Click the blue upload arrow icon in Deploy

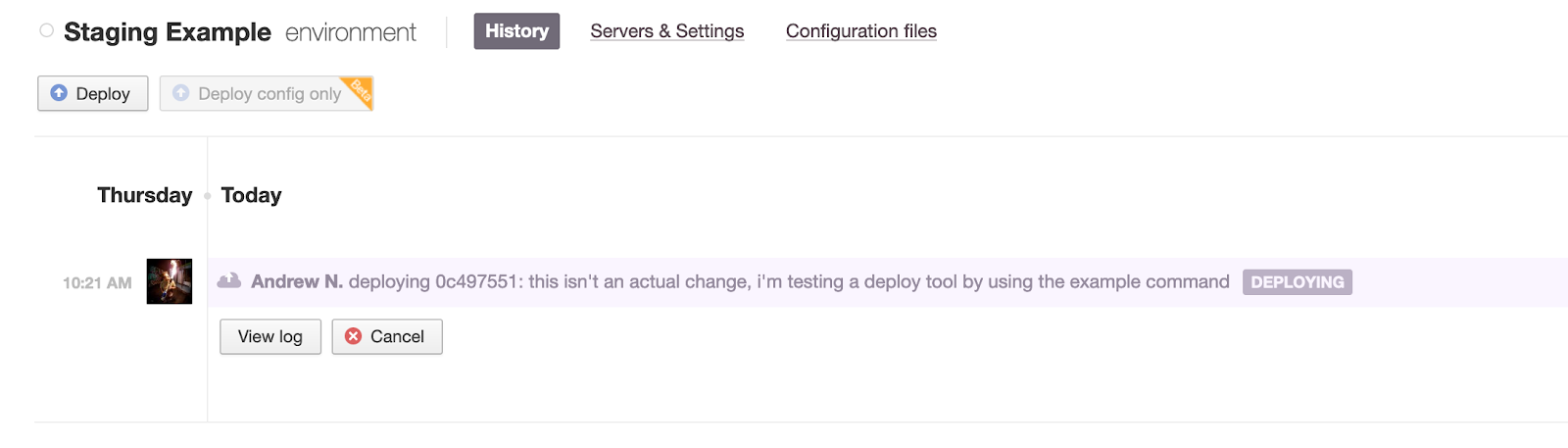coord(59,93)
